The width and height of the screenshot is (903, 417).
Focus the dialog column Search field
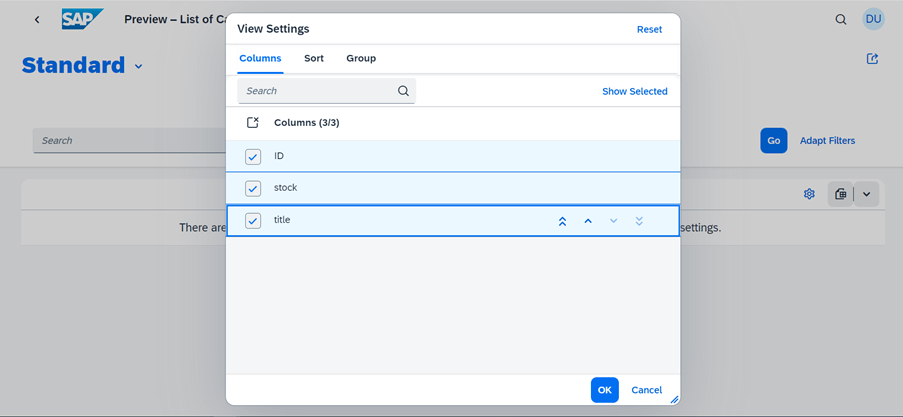327,91
